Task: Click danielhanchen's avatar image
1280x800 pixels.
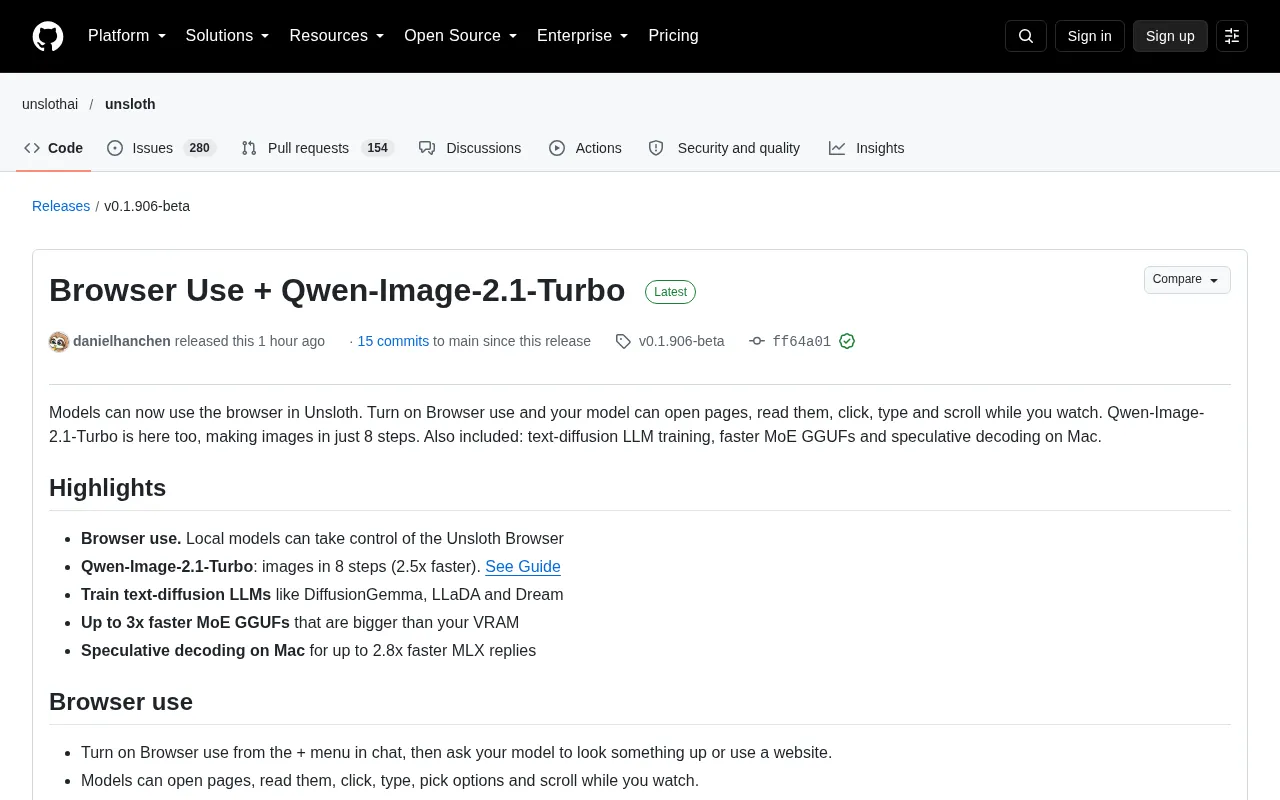Action: coord(59,342)
